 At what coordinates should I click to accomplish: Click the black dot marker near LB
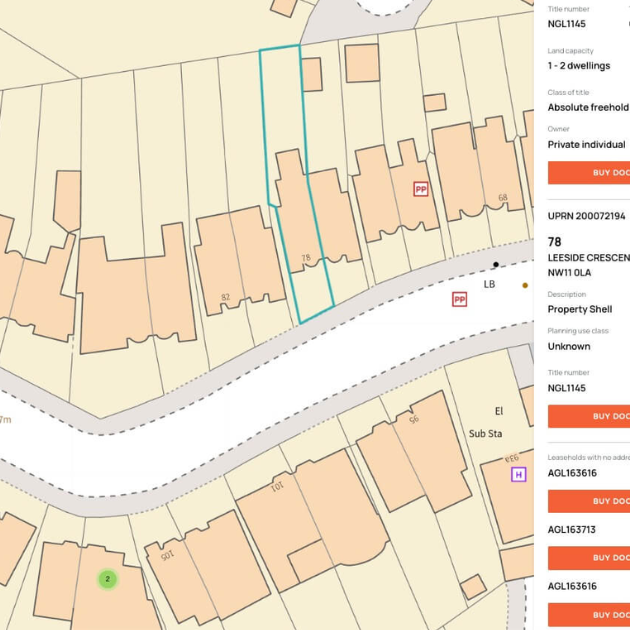coord(495,265)
